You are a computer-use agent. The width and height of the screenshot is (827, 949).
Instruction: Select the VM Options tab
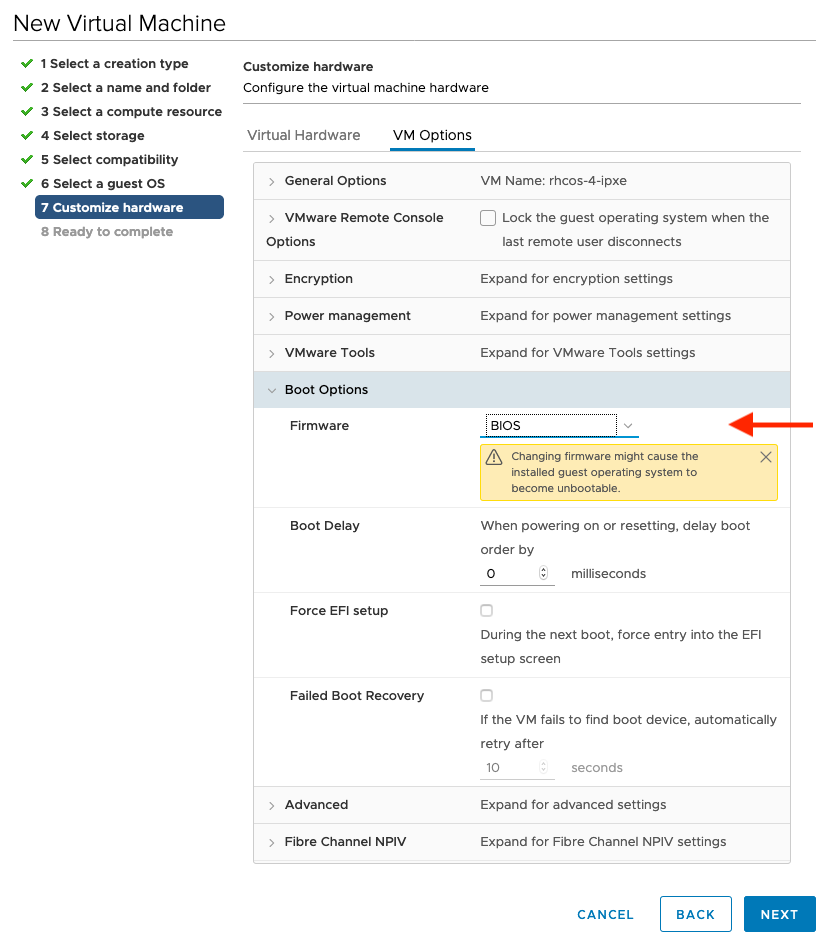point(432,135)
